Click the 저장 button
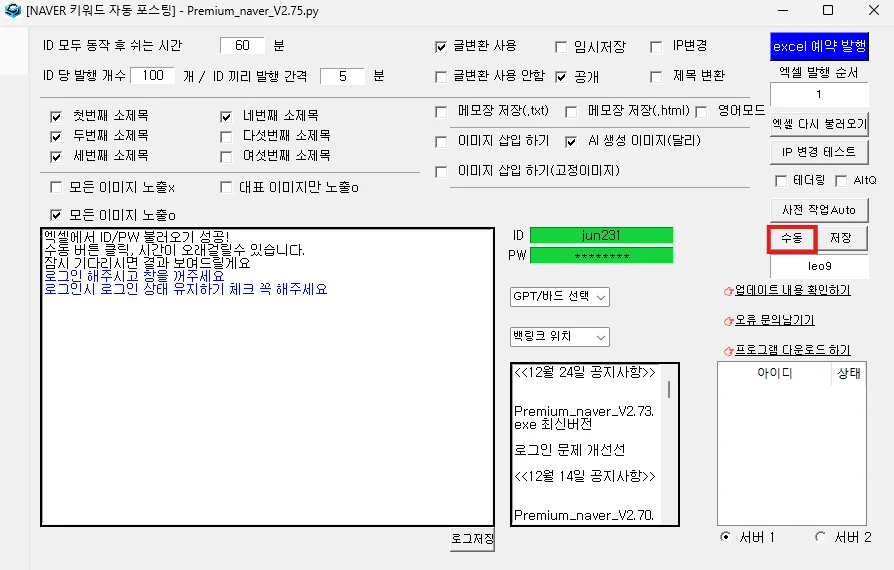This screenshot has height=570, width=894. (842, 238)
